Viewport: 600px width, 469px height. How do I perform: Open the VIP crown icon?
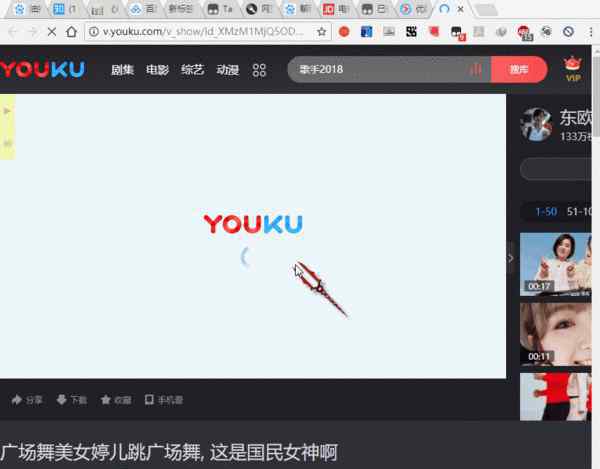point(573,68)
